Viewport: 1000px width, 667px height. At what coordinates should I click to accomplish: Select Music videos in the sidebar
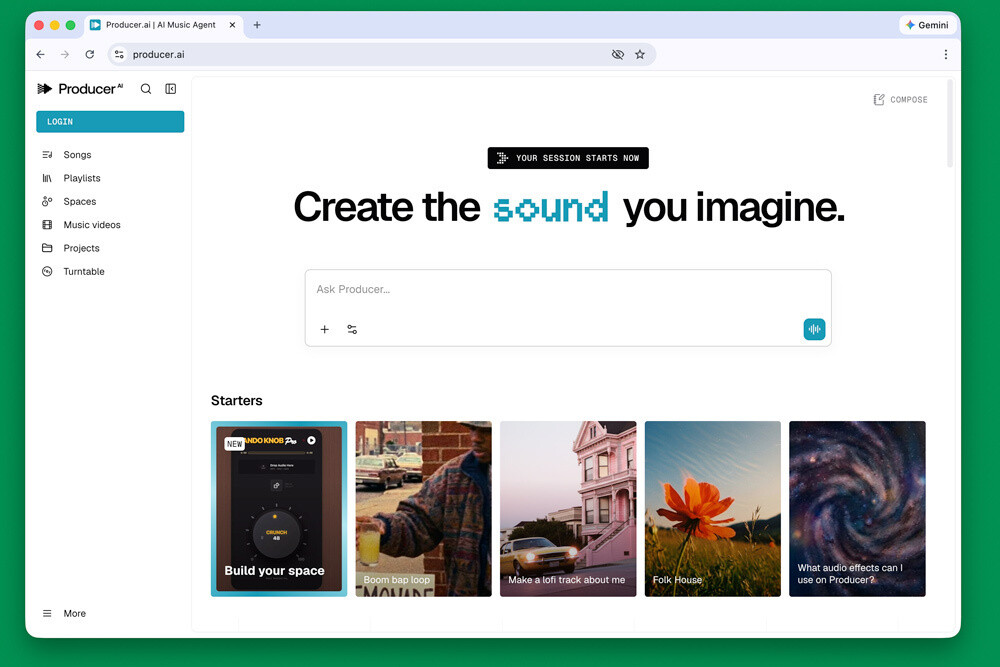coord(91,225)
